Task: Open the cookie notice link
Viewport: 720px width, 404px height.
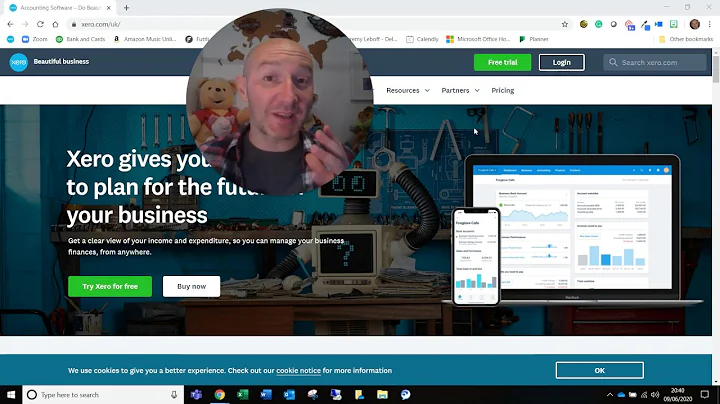Action: click(298, 370)
